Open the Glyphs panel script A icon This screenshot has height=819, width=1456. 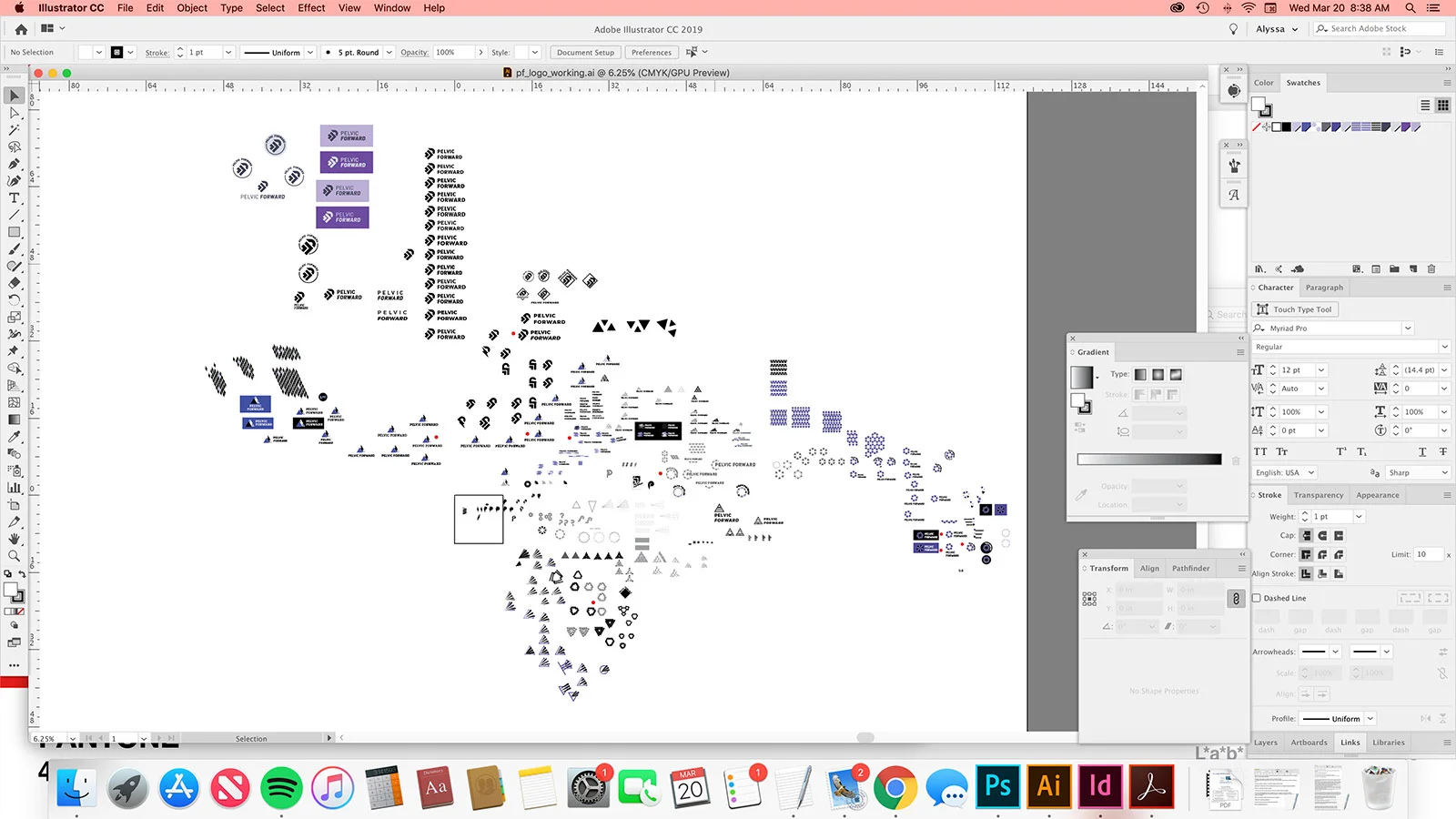[1234, 195]
